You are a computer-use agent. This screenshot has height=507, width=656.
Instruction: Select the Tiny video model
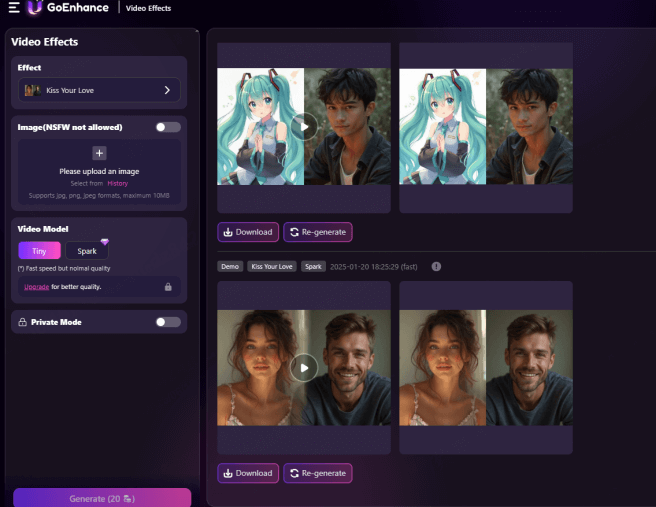39,251
